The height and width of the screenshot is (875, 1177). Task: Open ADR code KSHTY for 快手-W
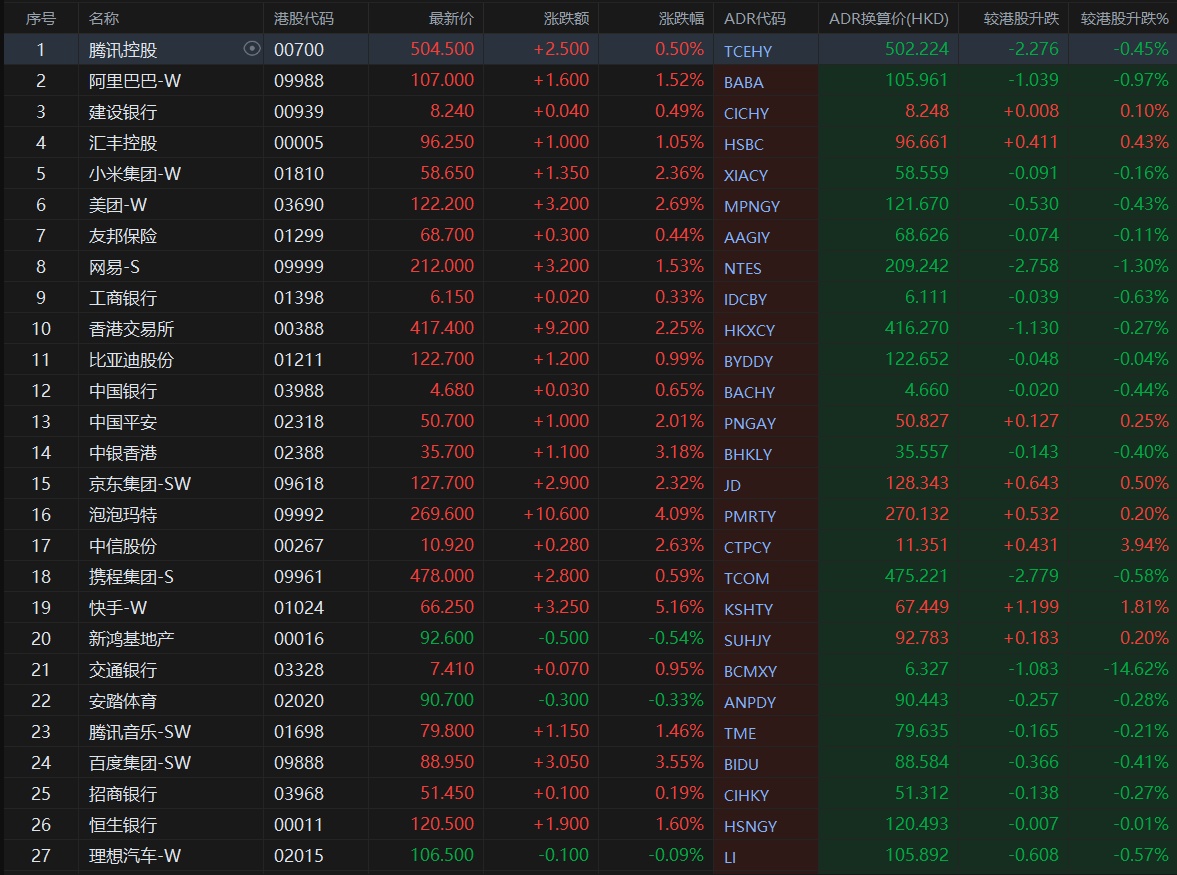tap(748, 609)
